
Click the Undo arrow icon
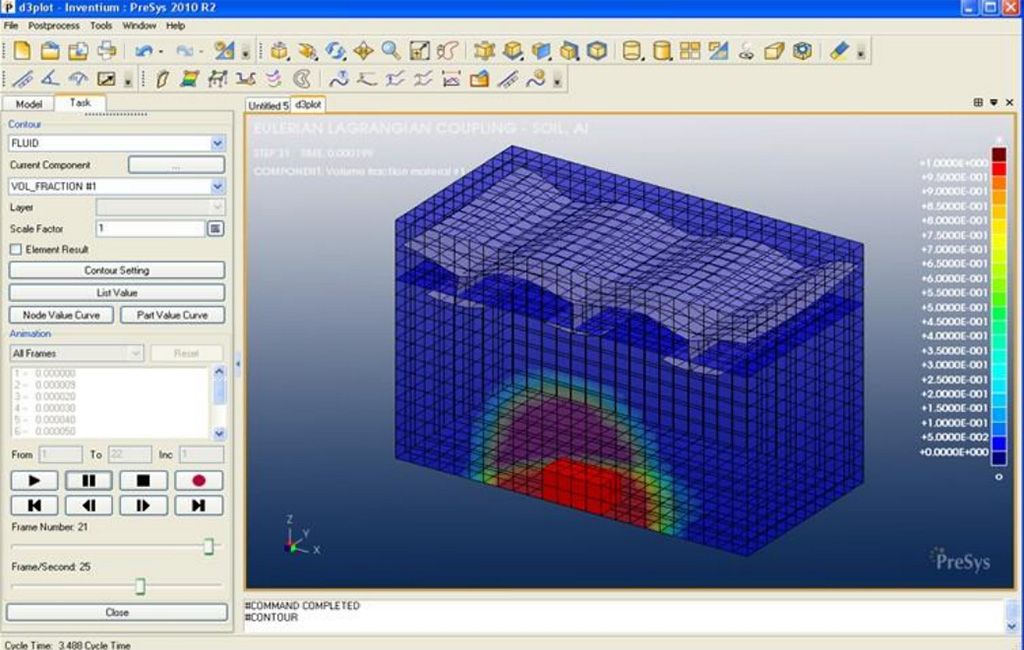point(143,51)
